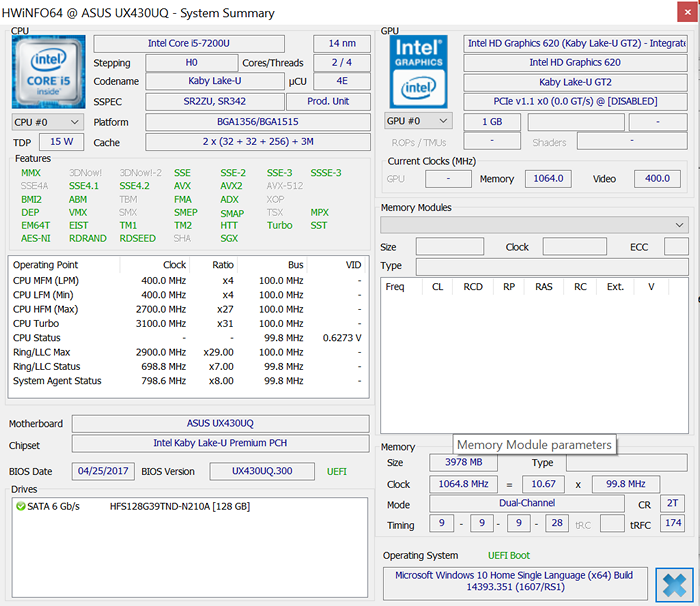700x606 pixels.
Task: Click the ASUS UX430UQ motherboard field
Action: (x=221, y=423)
